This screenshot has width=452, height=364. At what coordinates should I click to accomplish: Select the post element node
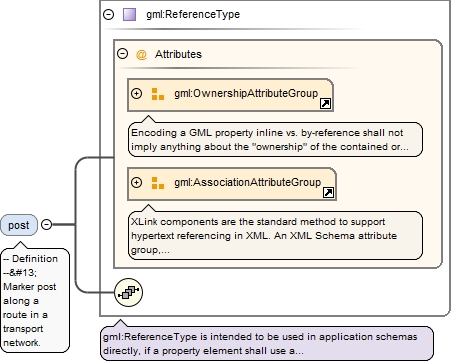pyautogui.click(x=19, y=225)
